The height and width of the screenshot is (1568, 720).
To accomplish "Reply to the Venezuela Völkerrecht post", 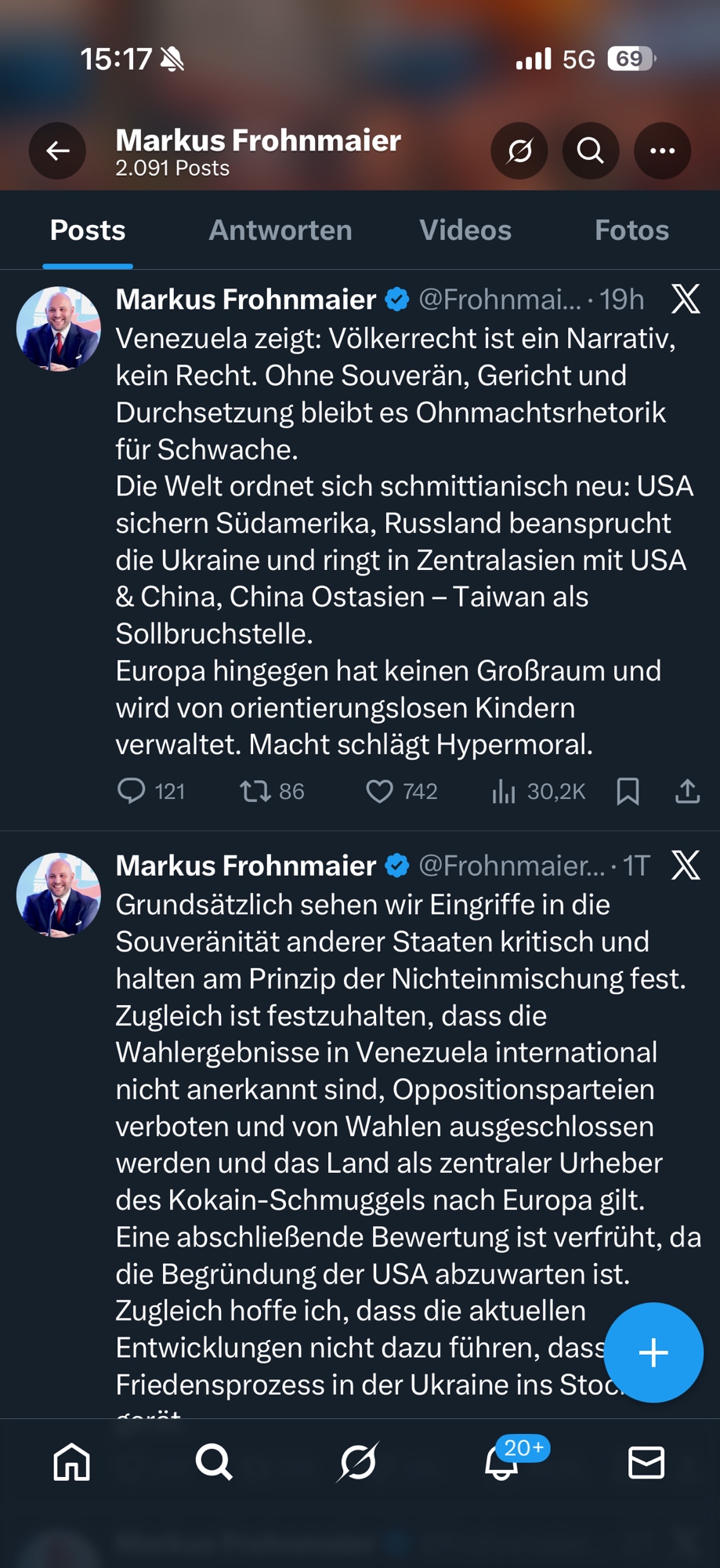I will [131, 791].
